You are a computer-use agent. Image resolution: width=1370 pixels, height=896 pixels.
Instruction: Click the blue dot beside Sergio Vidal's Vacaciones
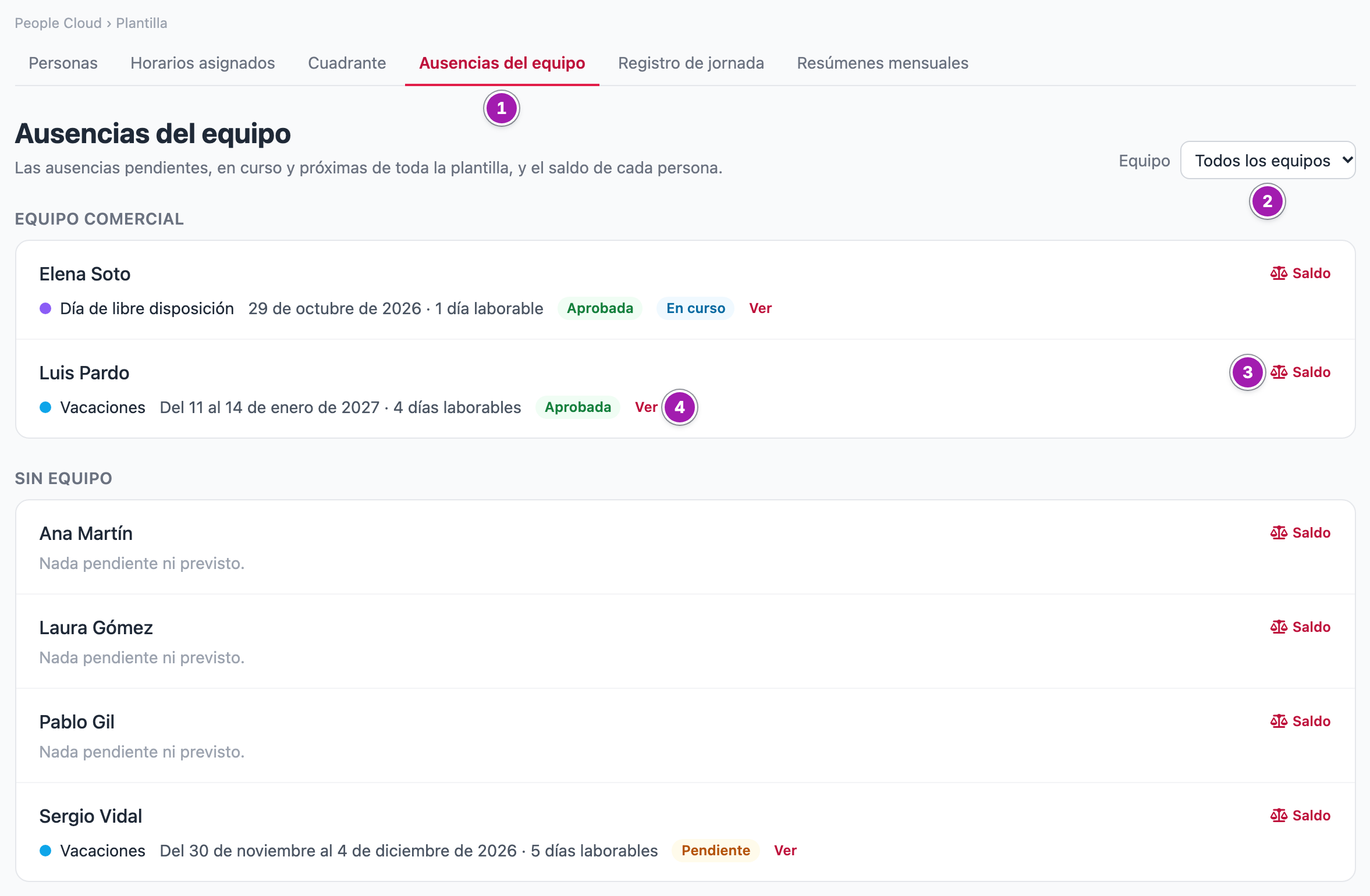45,851
